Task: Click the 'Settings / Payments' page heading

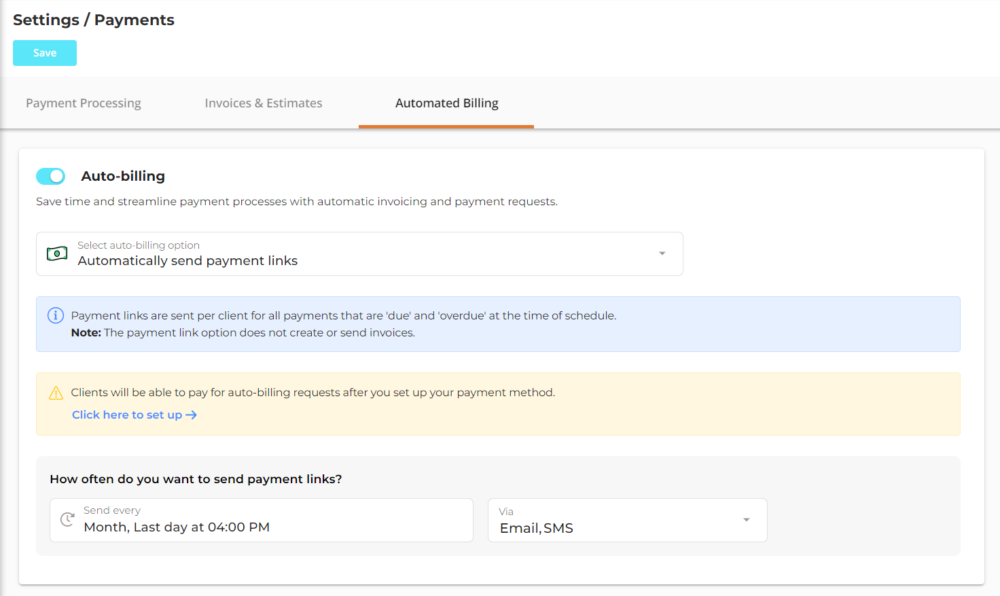Action: click(x=93, y=20)
